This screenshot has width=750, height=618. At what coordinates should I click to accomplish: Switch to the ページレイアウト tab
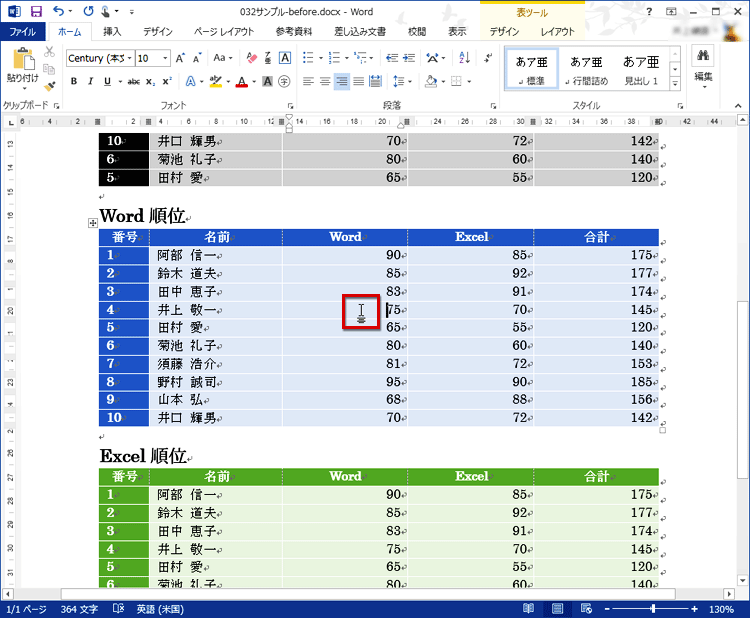(x=224, y=32)
